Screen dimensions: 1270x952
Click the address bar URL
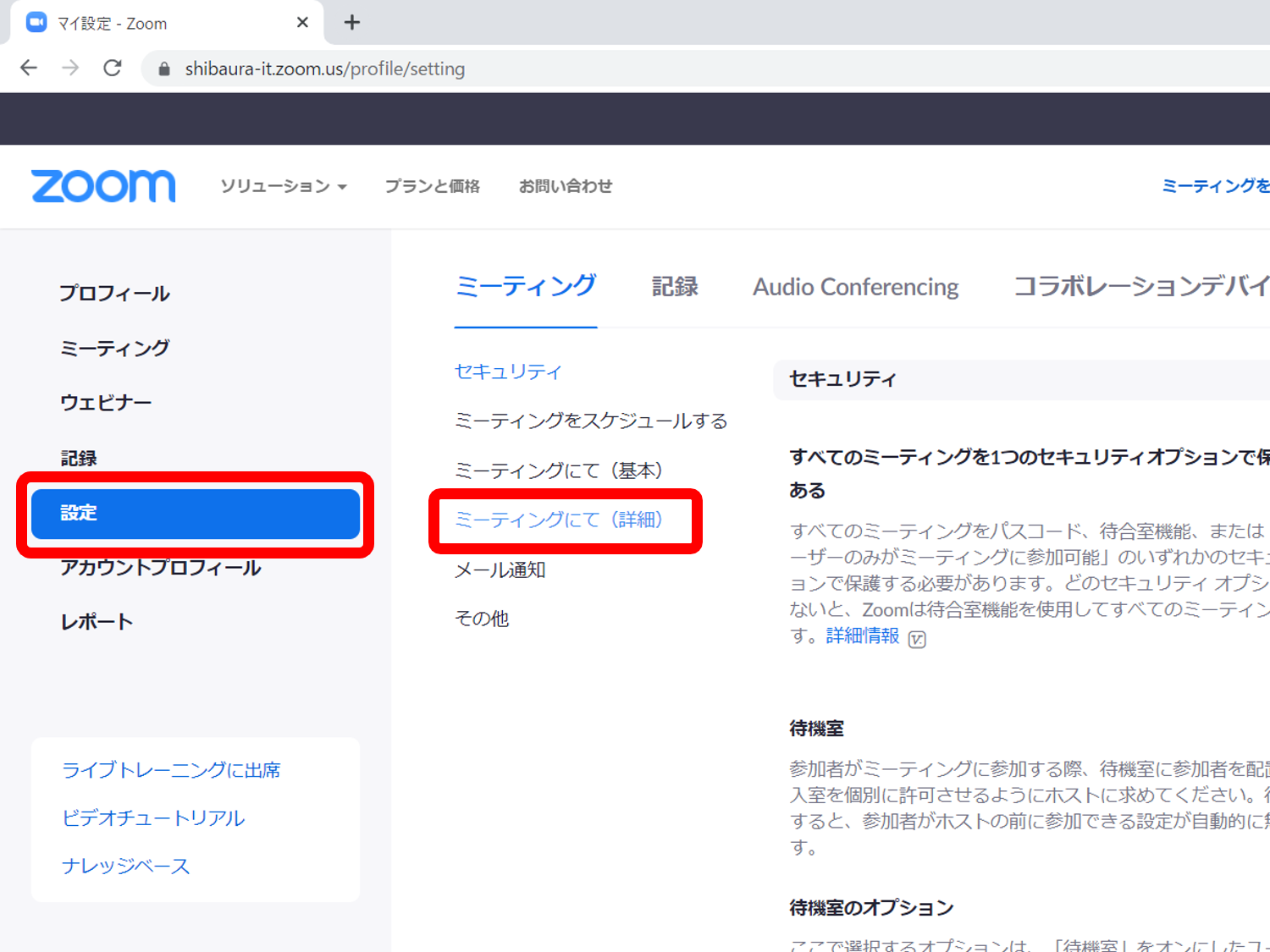click(325, 69)
